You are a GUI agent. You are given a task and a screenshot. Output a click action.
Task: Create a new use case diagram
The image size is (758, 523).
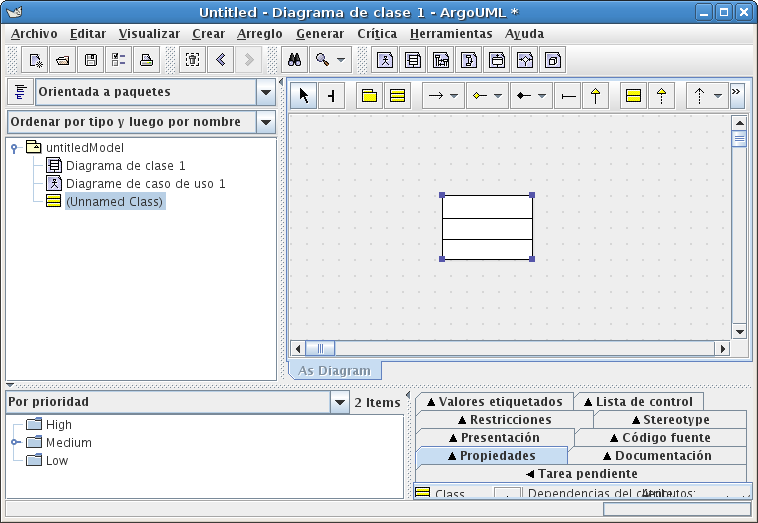[x=385, y=60]
